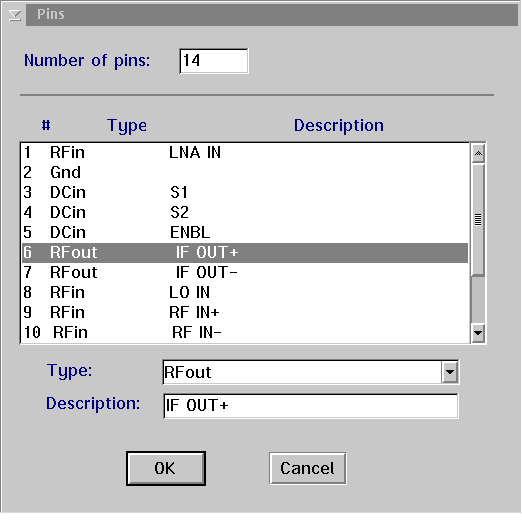
Task: Select highlighted pin 6 IF OUT+ row
Action: click(x=245, y=253)
